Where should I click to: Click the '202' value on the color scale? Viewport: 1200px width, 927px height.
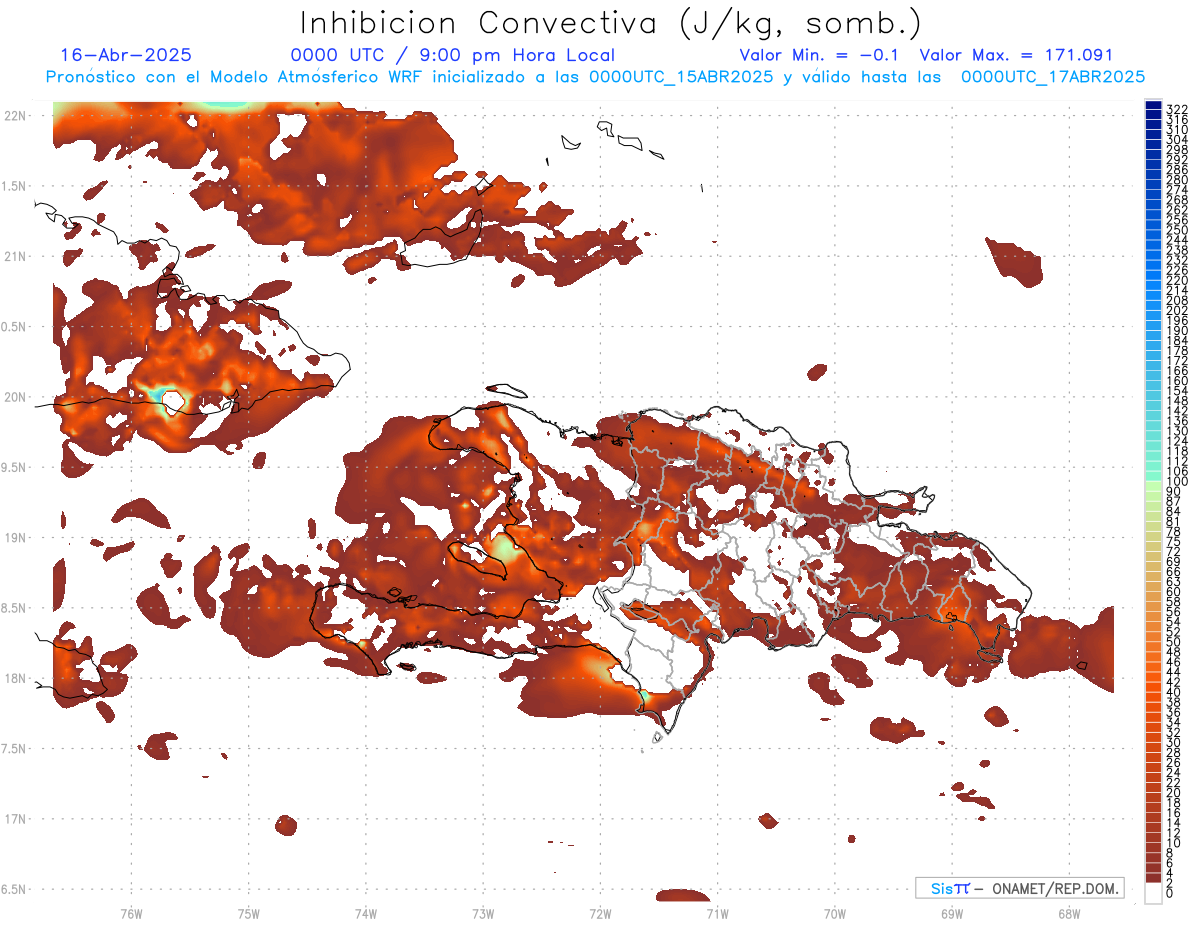[1177, 310]
